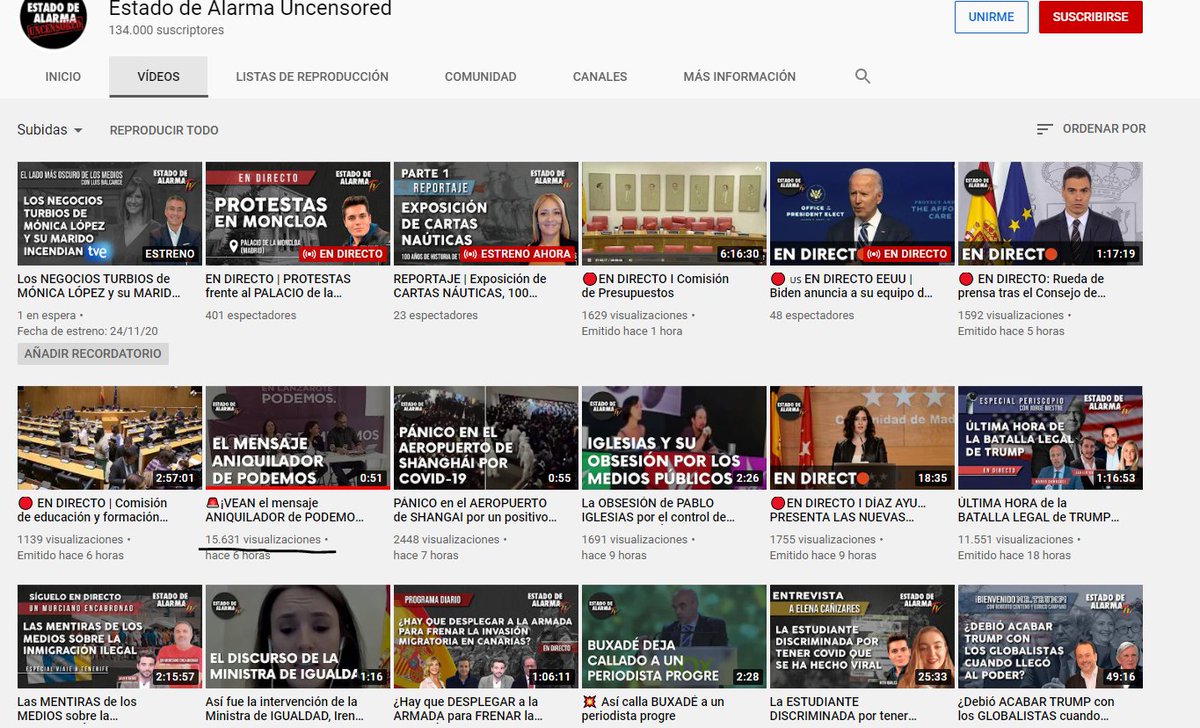Image resolution: width=1200 pixels, height=728 pixels.
Task: Click the 15.631 visualizaciones text
Action: point(263,539)
